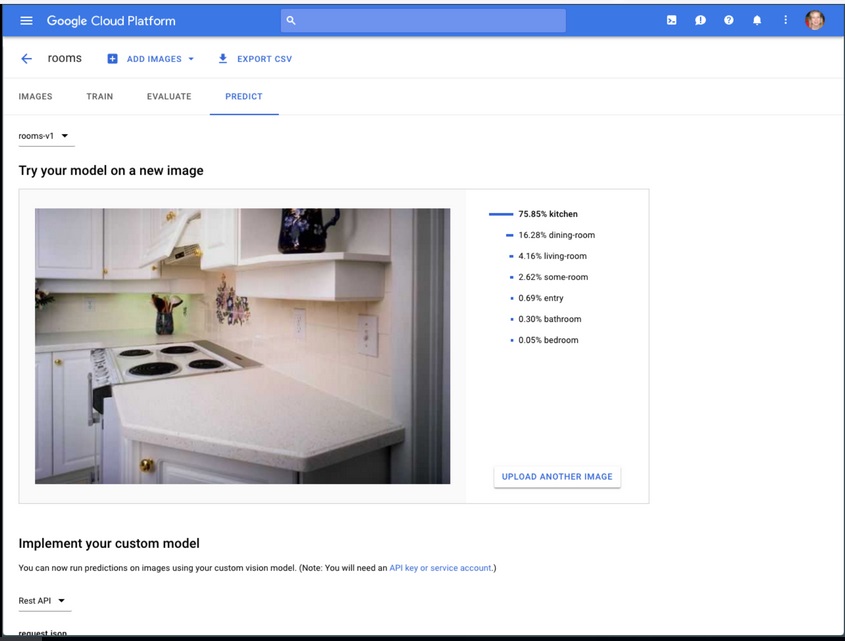845x641 pixels.
Task: Expand the Rest API dropdown
Action: click(x=45, y=601)
